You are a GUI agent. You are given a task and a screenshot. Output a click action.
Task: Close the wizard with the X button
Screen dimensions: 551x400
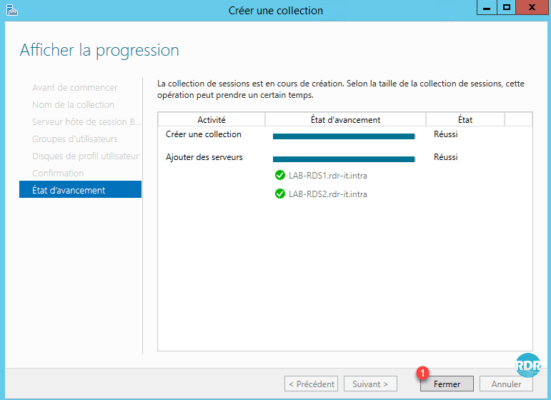pyautogui.click(x=532, y=7)
